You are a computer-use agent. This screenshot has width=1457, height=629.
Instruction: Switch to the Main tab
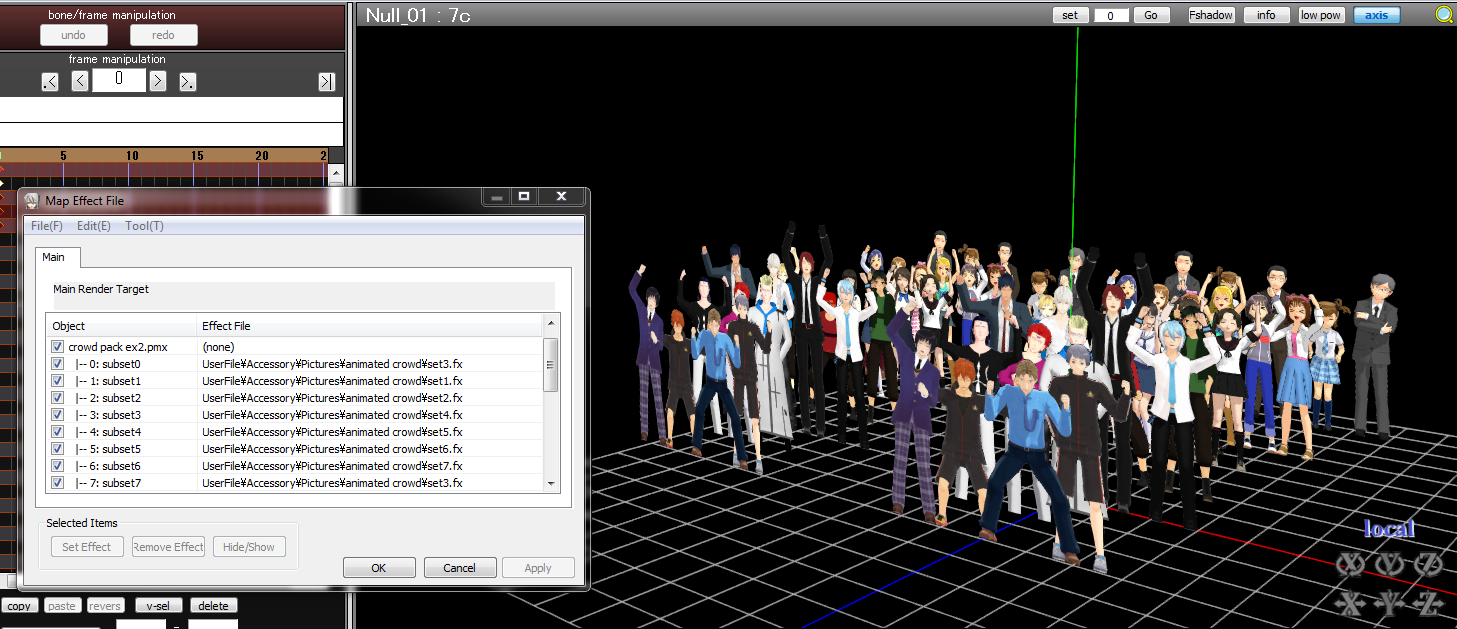(56, 257)
